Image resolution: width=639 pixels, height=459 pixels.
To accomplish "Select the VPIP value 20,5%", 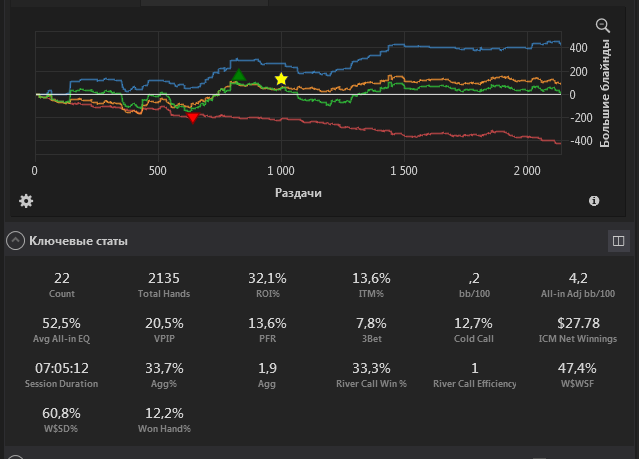I will [x=164, y=323].
